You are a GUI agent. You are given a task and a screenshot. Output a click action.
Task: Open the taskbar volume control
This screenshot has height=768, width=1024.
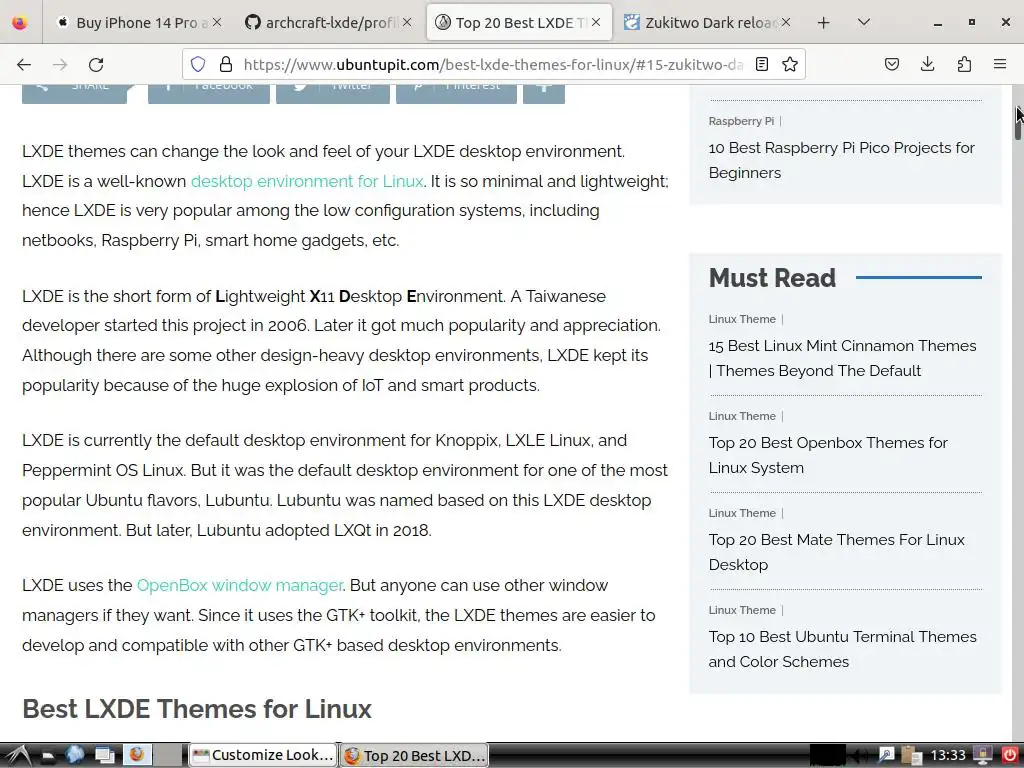click(861, 756)
